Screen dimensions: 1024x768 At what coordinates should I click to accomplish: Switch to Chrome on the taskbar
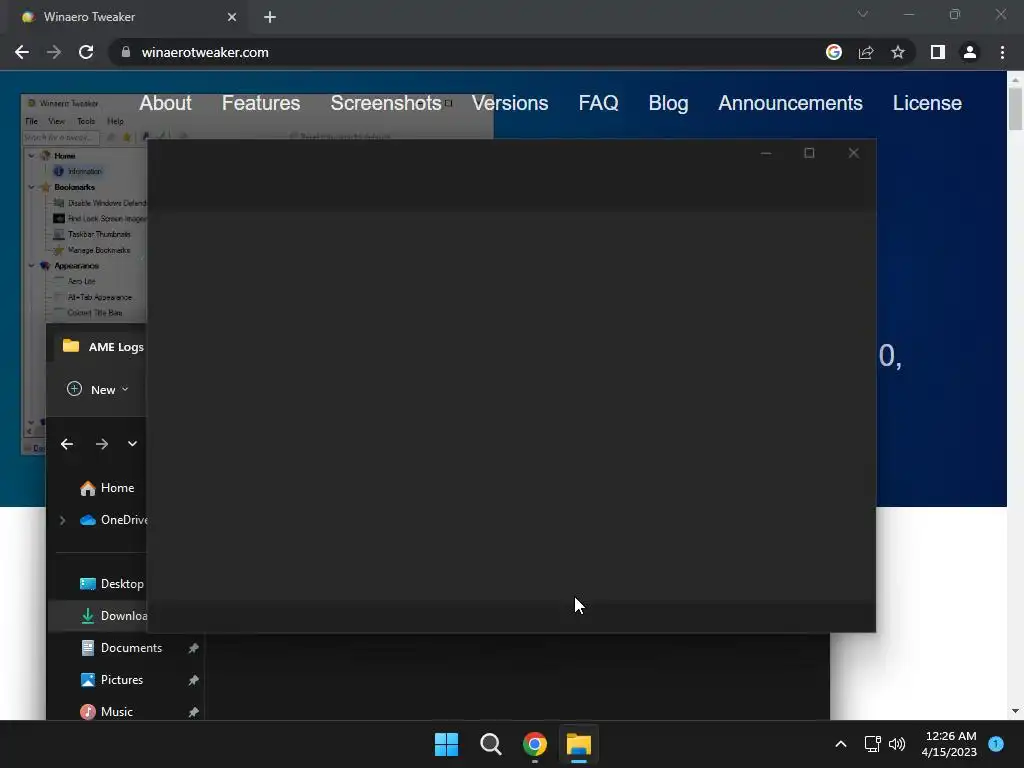click(535, 744)
